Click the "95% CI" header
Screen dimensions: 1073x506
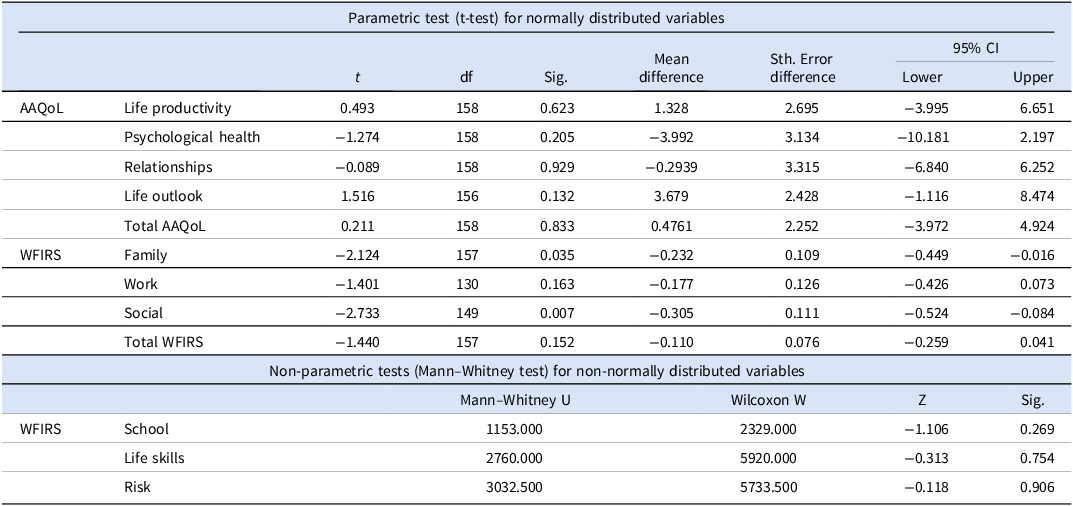[x=975, y=47]
